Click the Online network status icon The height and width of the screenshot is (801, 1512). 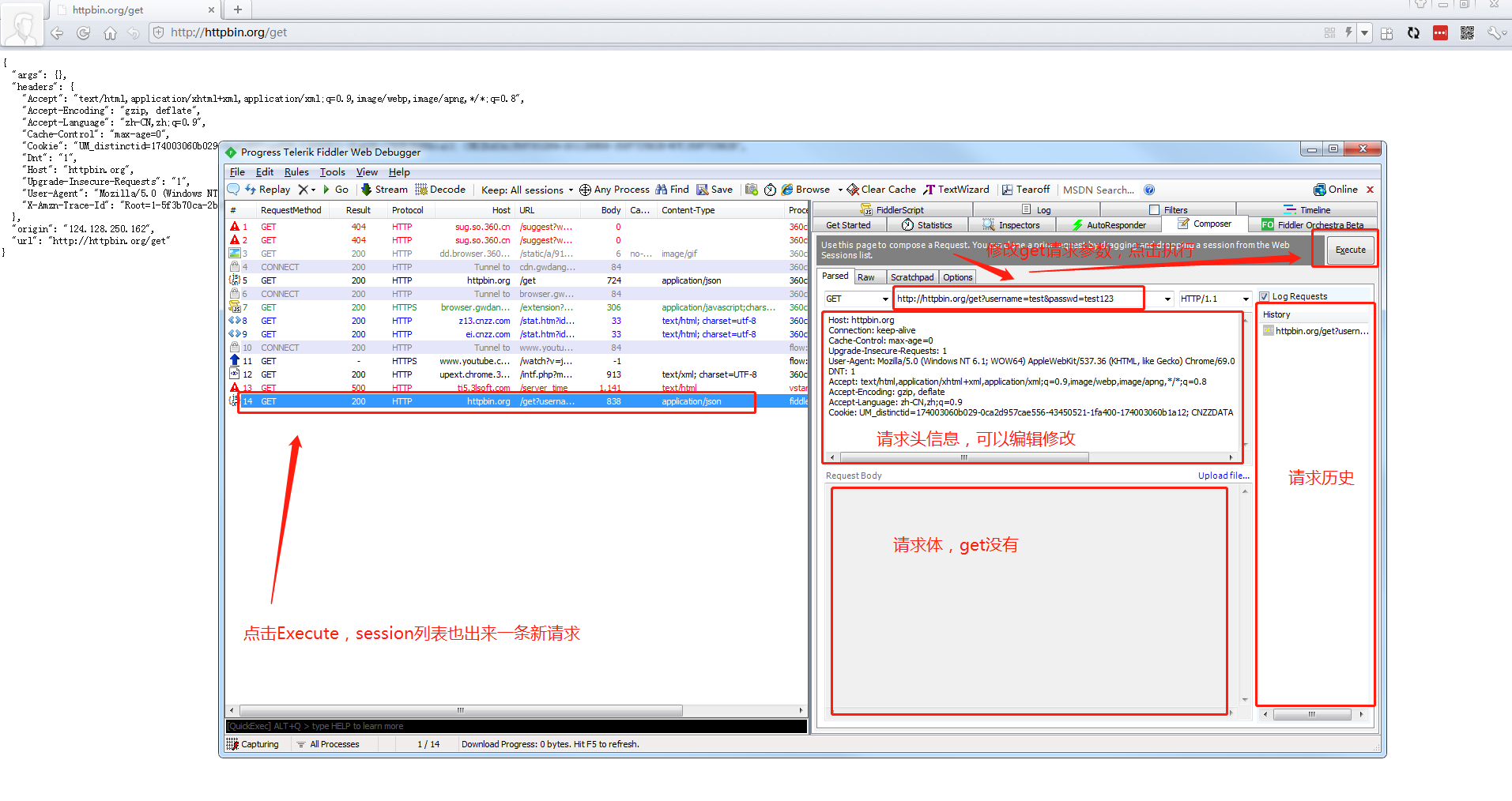click(x=1319, y=190)
